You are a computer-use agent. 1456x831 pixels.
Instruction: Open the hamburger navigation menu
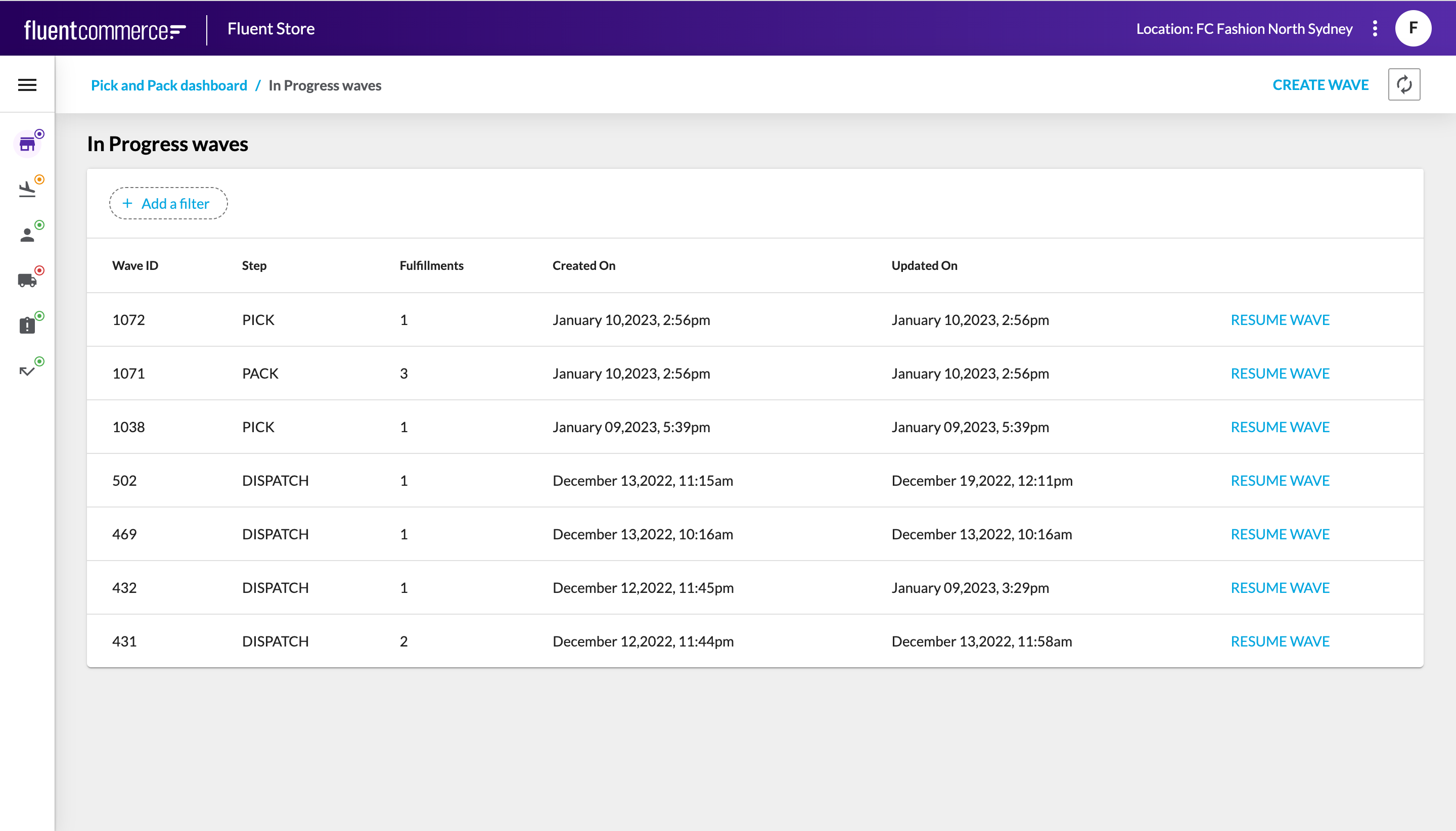(x=27, y=85)
